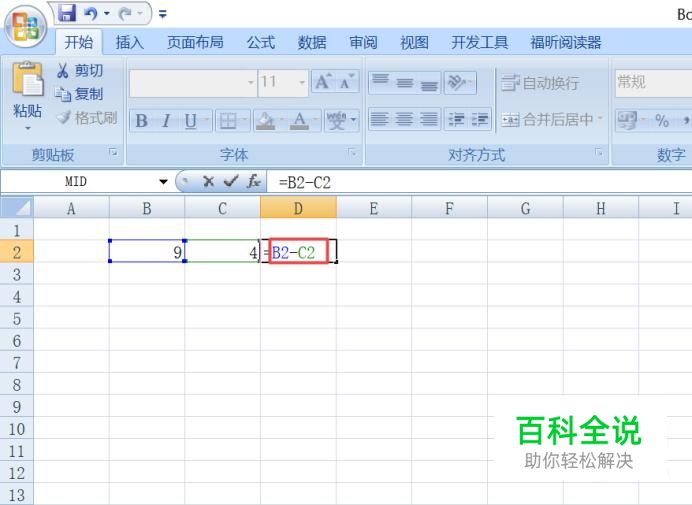Select row 2 header
The width and height of the screenshot is (692, 505).
pyautogui.click(x=17, y=252)
